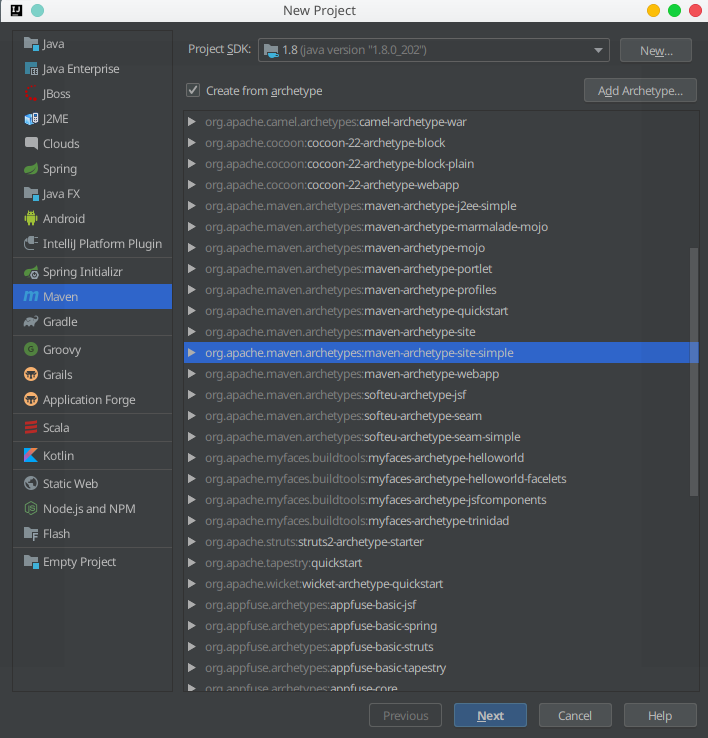Click the Gradle elephant icon
Image resolution: width=708 pixels, height=738 pixels.
tap(31, 322)
